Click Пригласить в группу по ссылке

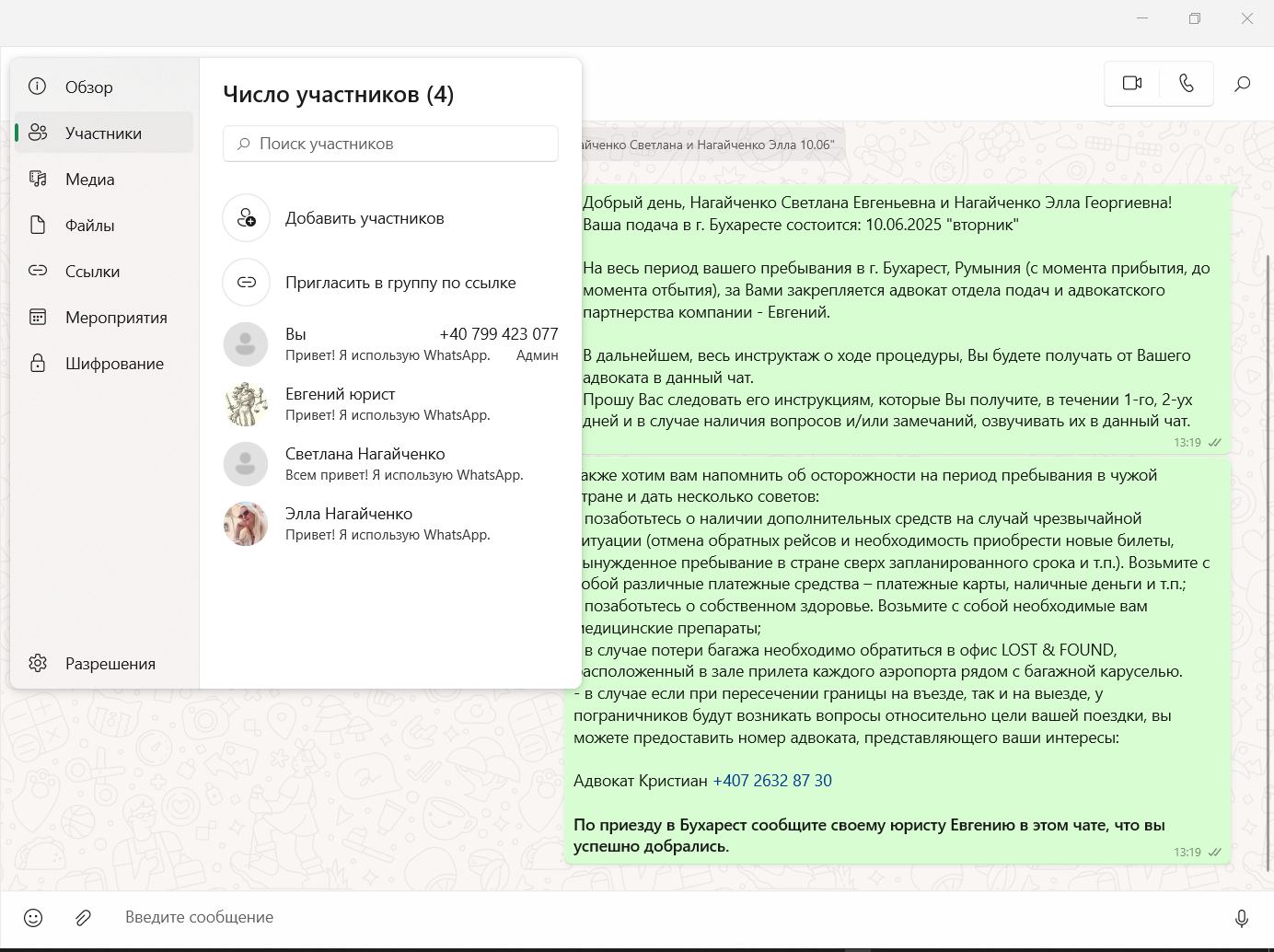(390, 283)
